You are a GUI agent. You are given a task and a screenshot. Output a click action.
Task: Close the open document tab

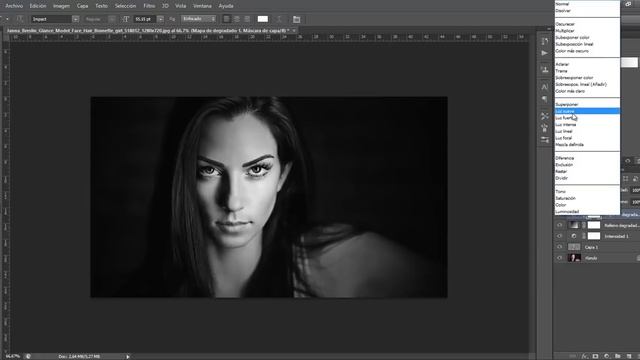(x=294, y=31)
